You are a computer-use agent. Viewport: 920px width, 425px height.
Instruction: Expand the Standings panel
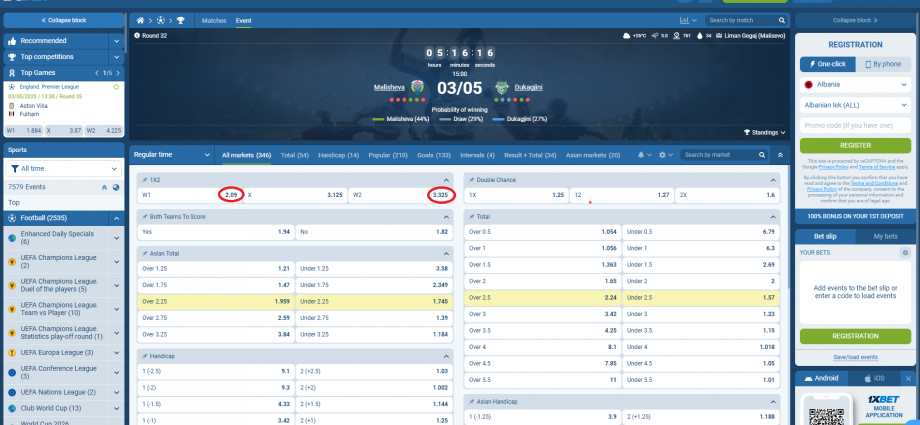pyautogui.click(x=765, y=133)
